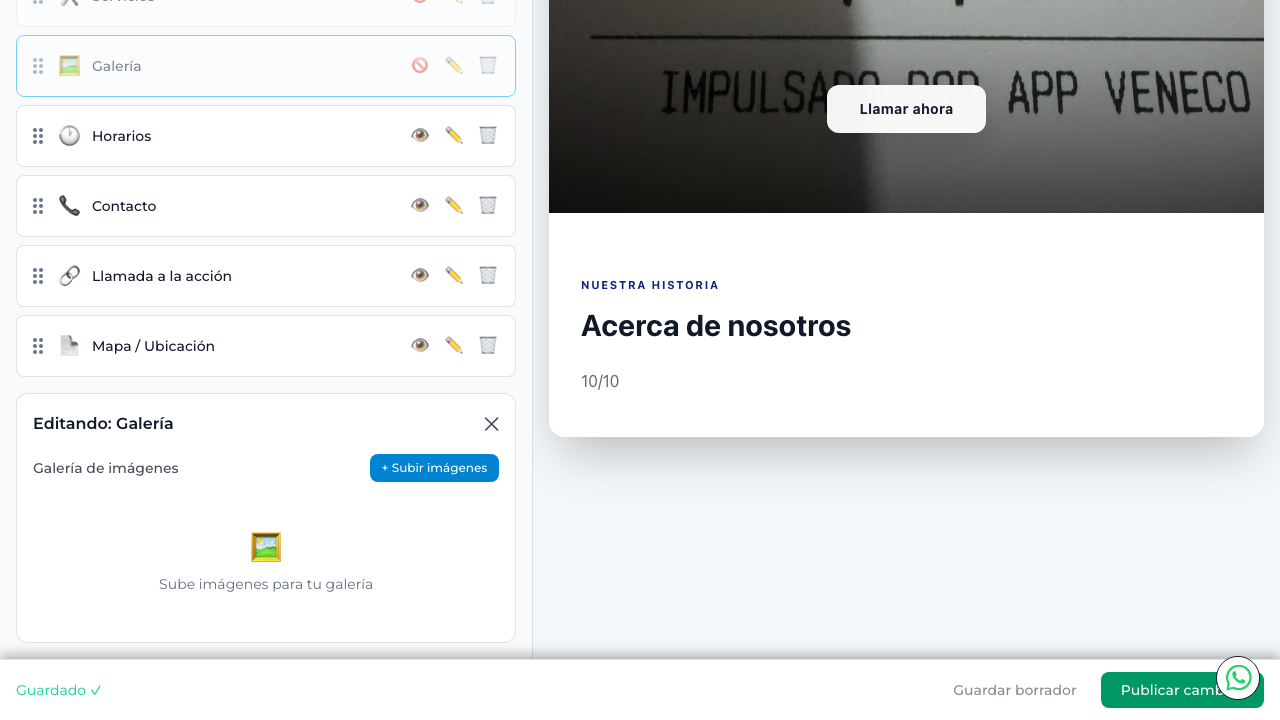Hide the Horarios section via eye icon
The height and width of the screenshot is (720, 1280).
420,135
